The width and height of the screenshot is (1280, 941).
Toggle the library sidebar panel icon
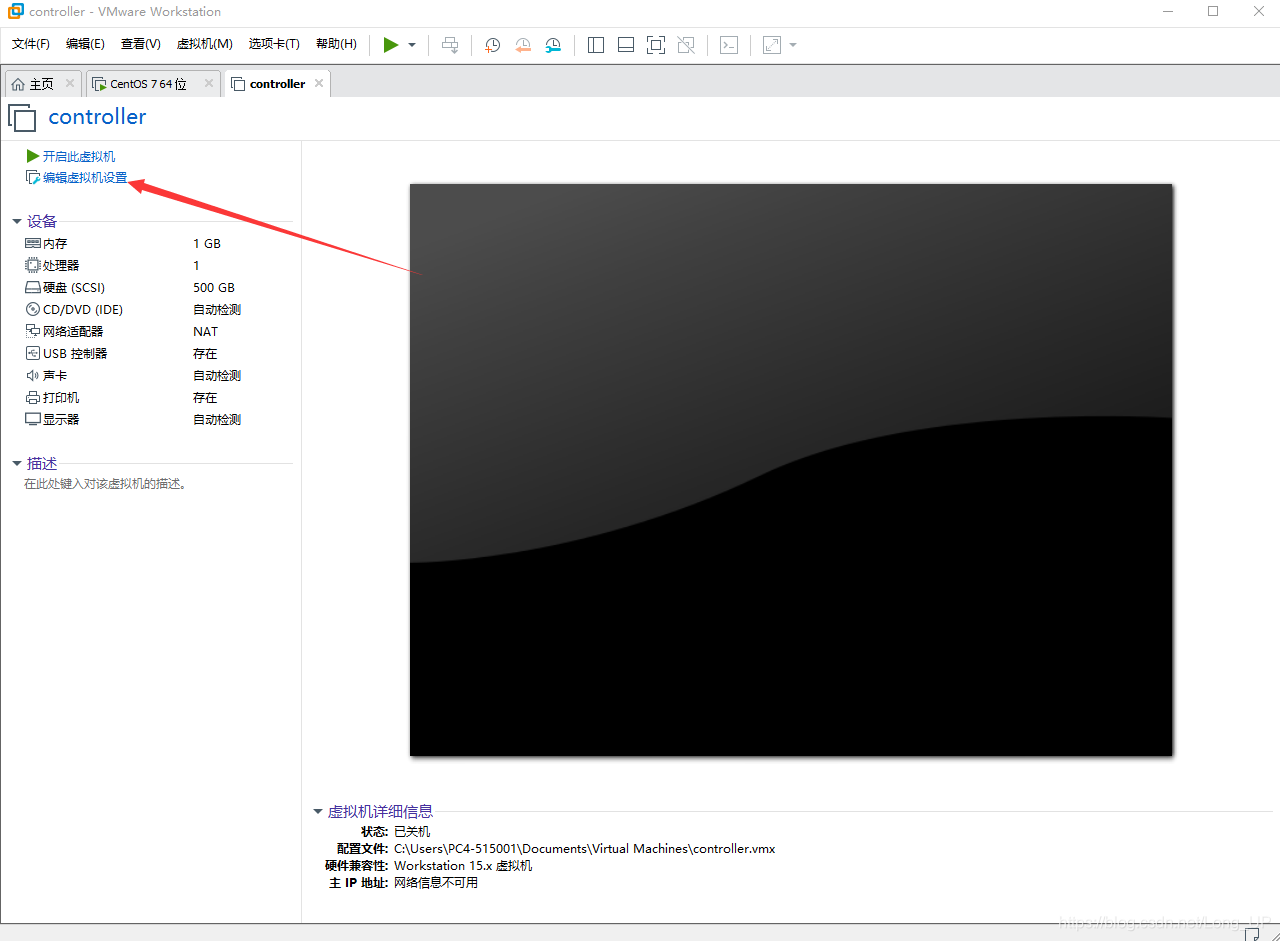[596, 45]
